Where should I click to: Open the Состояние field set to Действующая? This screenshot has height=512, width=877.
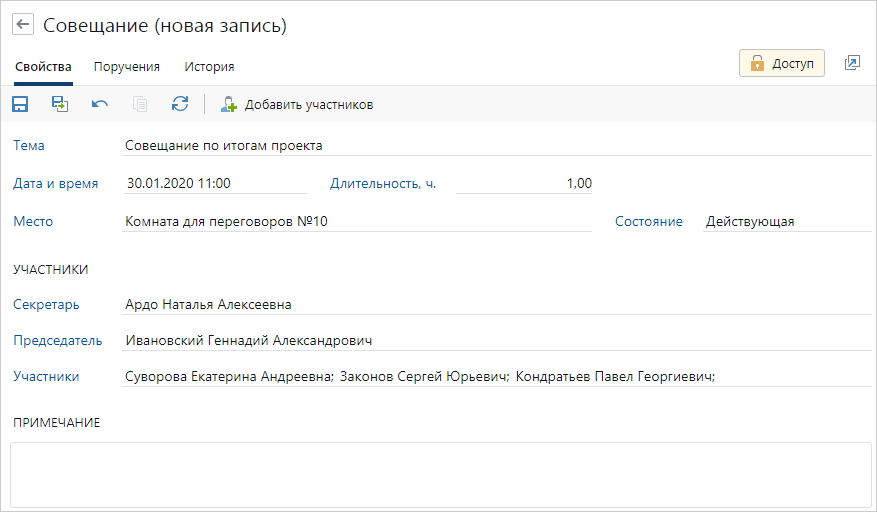coord(785,222)
